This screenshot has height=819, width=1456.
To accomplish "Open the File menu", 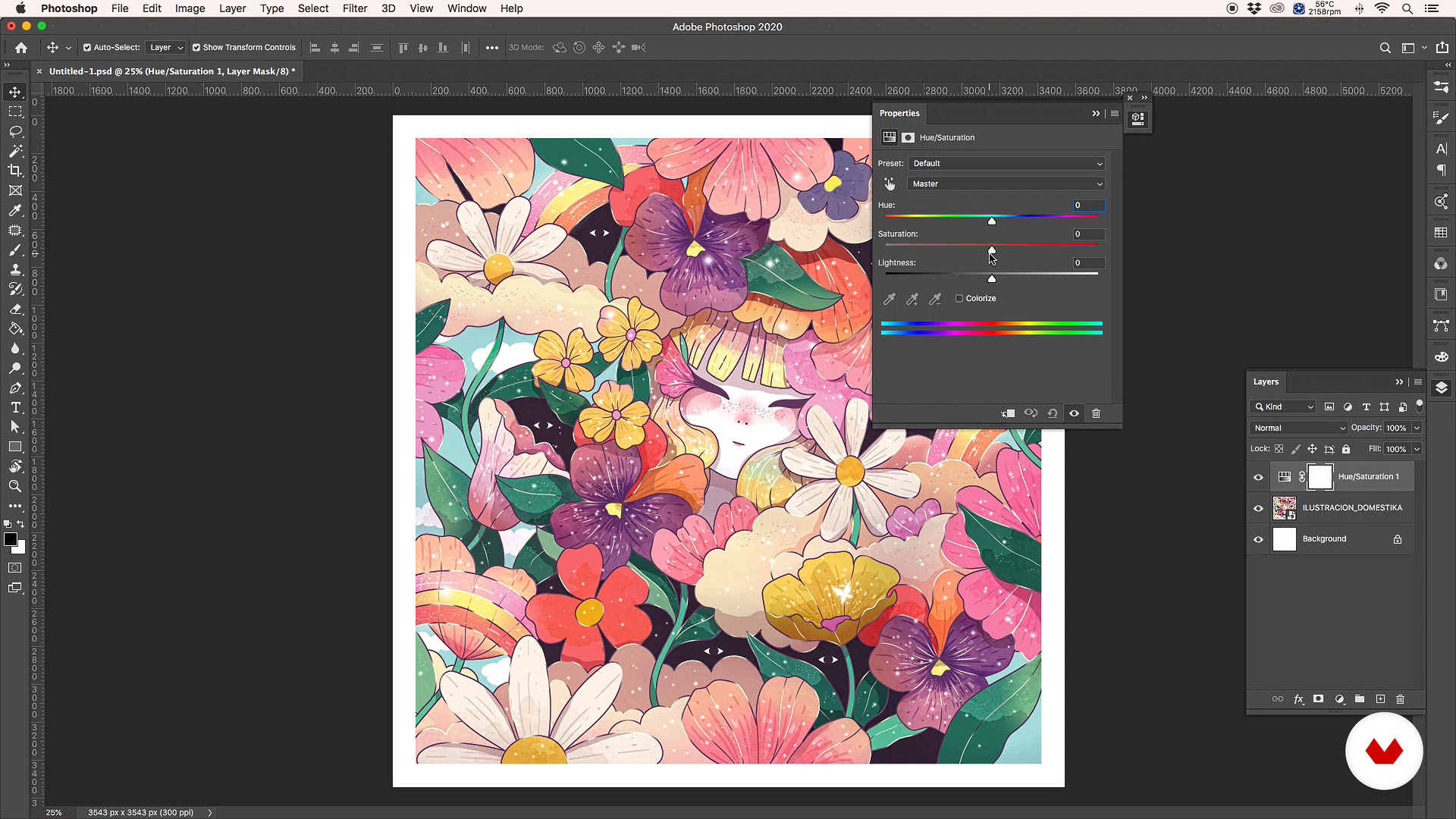I will coord(120,8).
